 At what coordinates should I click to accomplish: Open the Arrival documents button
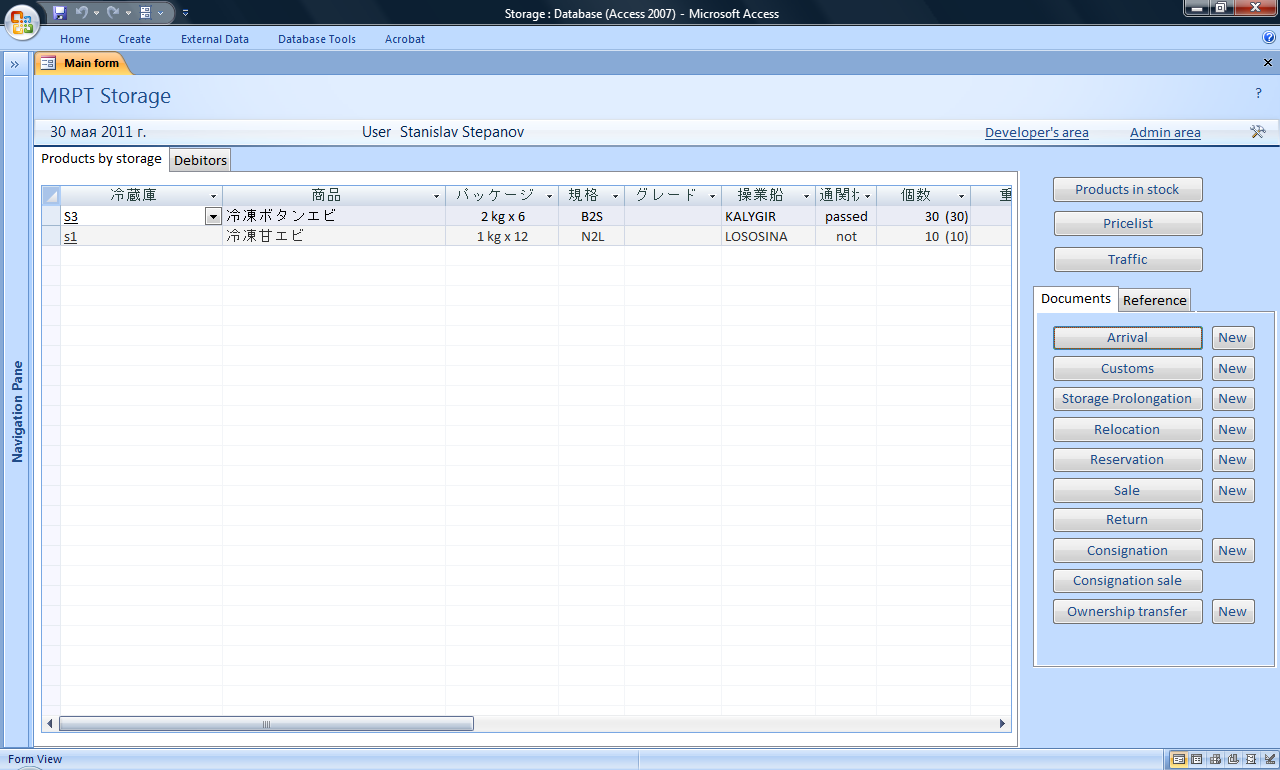[x=1127, y=338]
